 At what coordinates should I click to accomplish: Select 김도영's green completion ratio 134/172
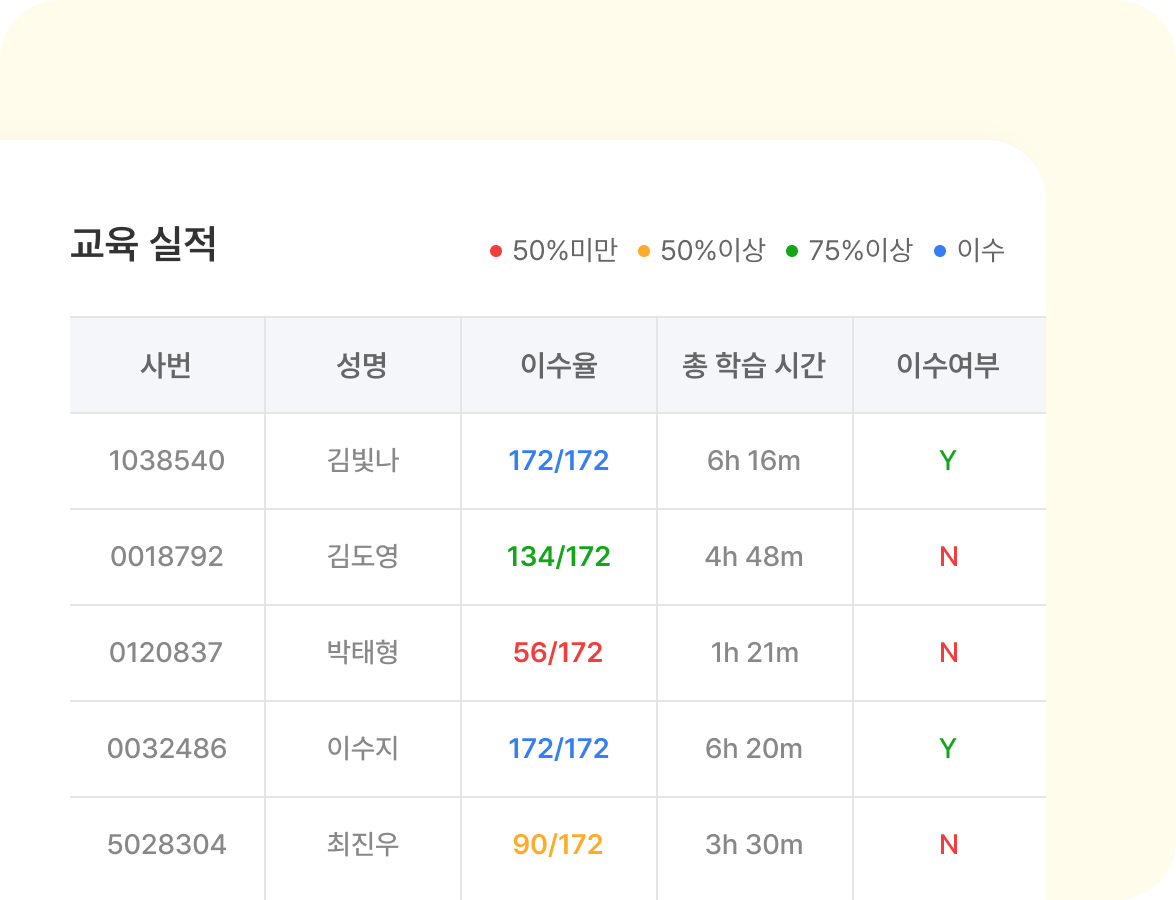[558, 557]
